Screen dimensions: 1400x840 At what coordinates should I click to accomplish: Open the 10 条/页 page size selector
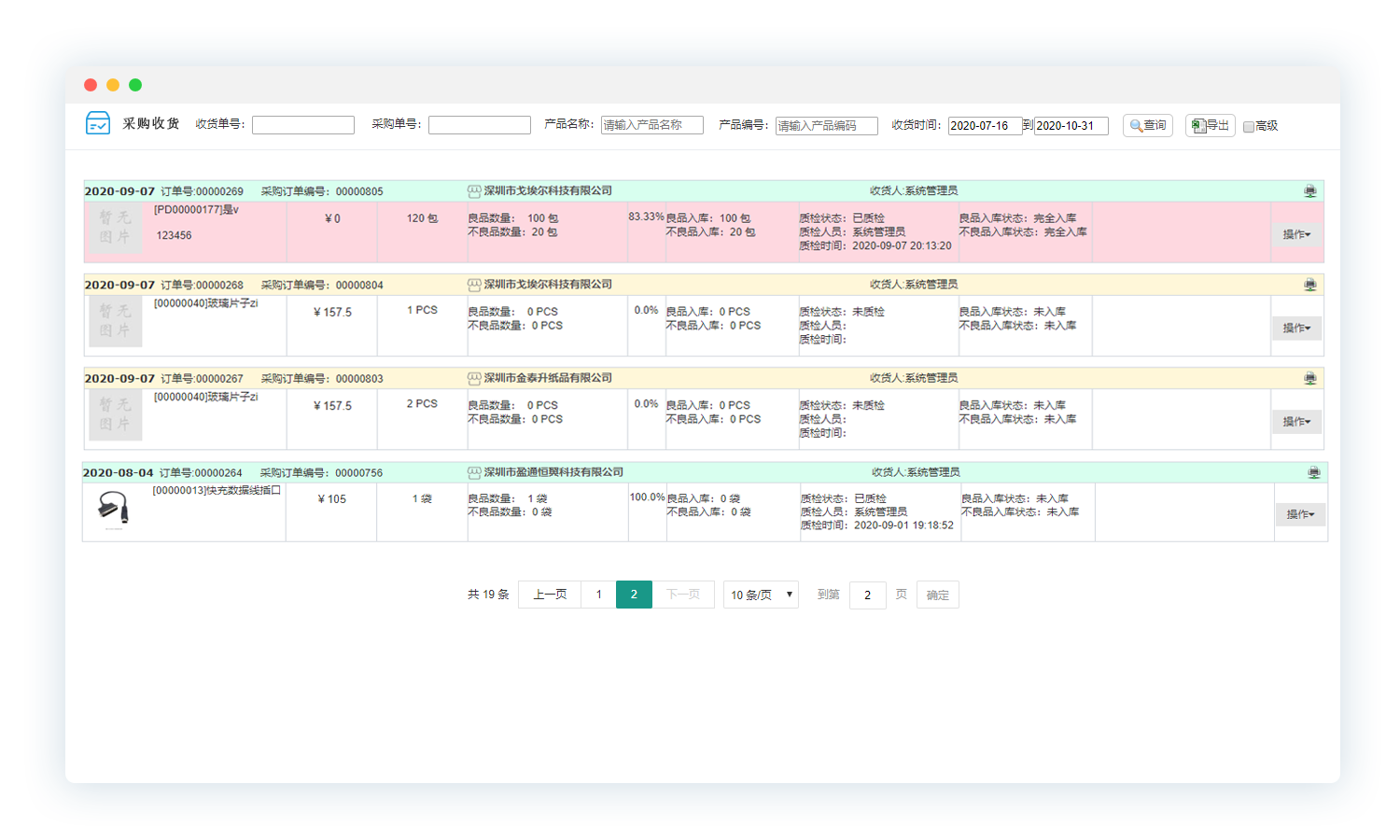[761, 595]
